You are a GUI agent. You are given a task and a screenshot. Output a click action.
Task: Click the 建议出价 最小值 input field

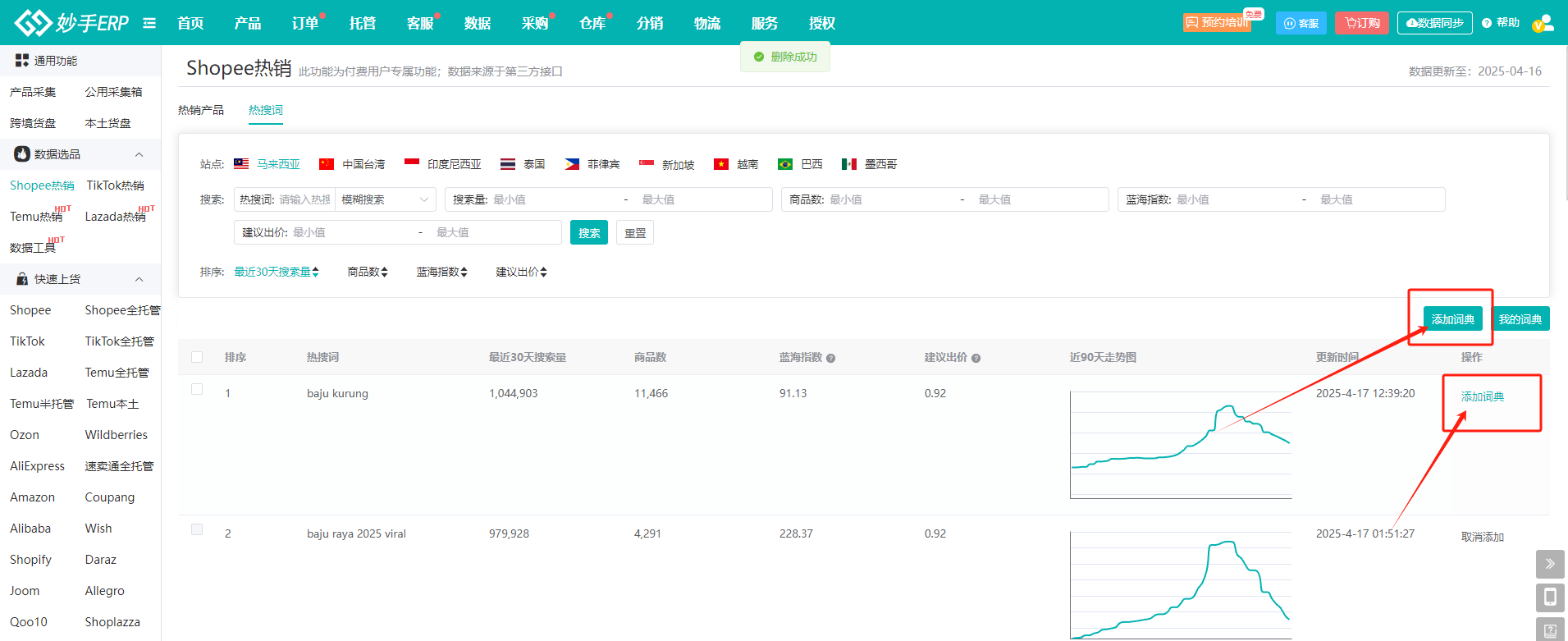(x=349, y=232)
